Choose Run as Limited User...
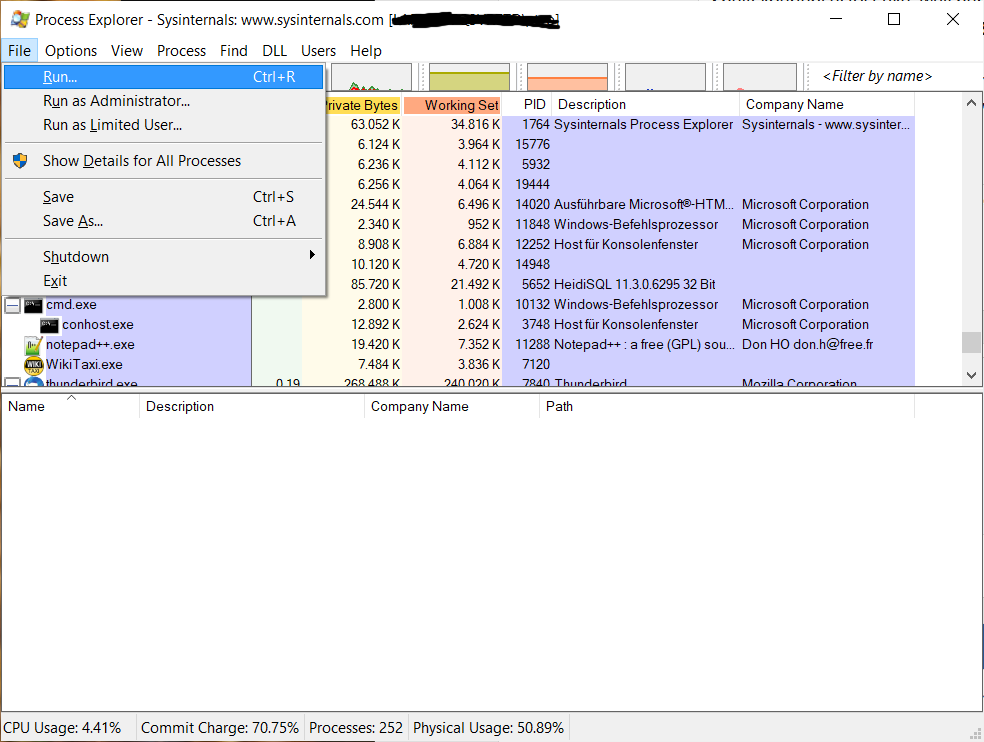Screen dimensions: 984x742 (x=163, y=125)
